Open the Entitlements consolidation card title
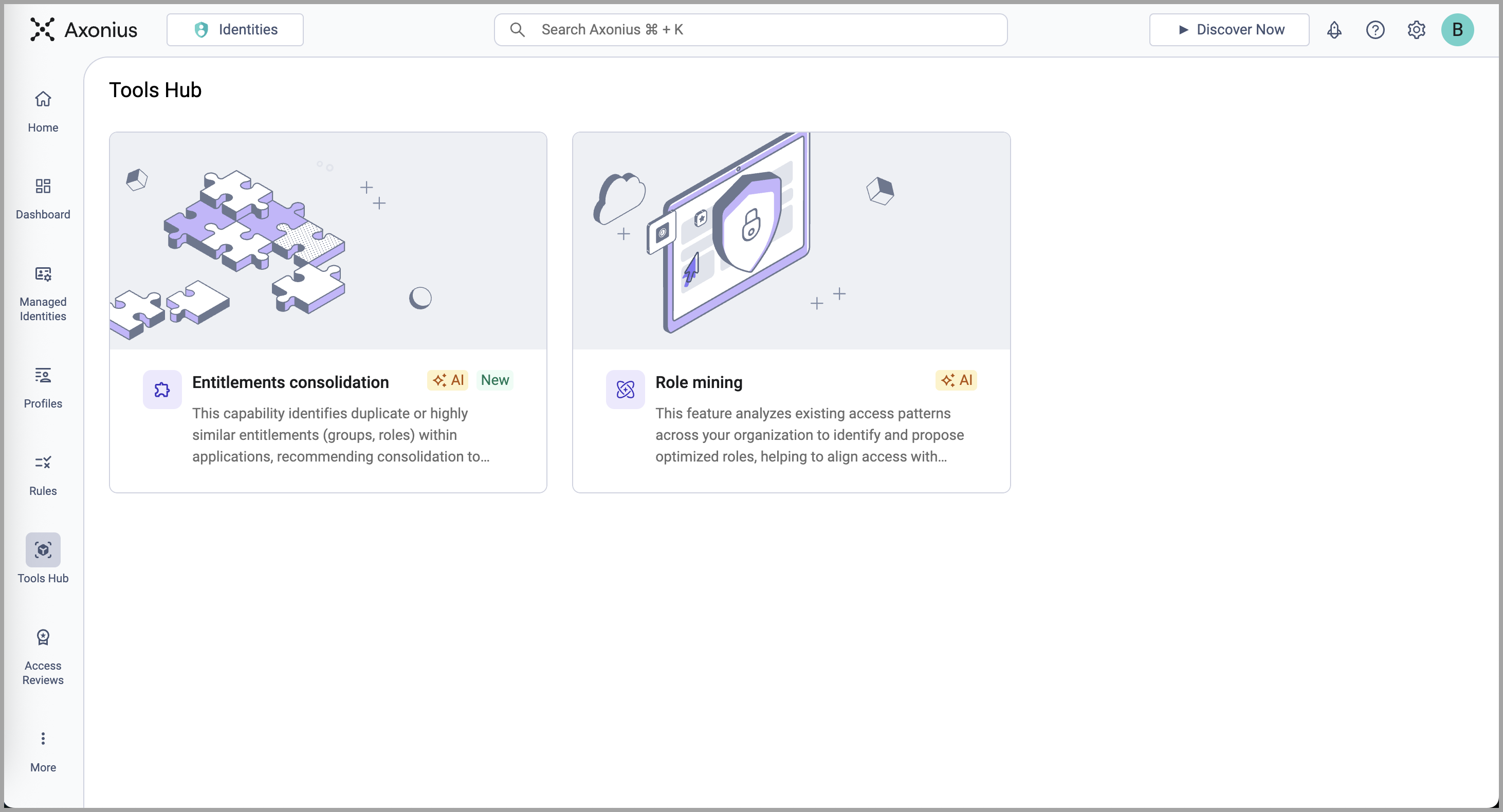 tap(290, 382)
